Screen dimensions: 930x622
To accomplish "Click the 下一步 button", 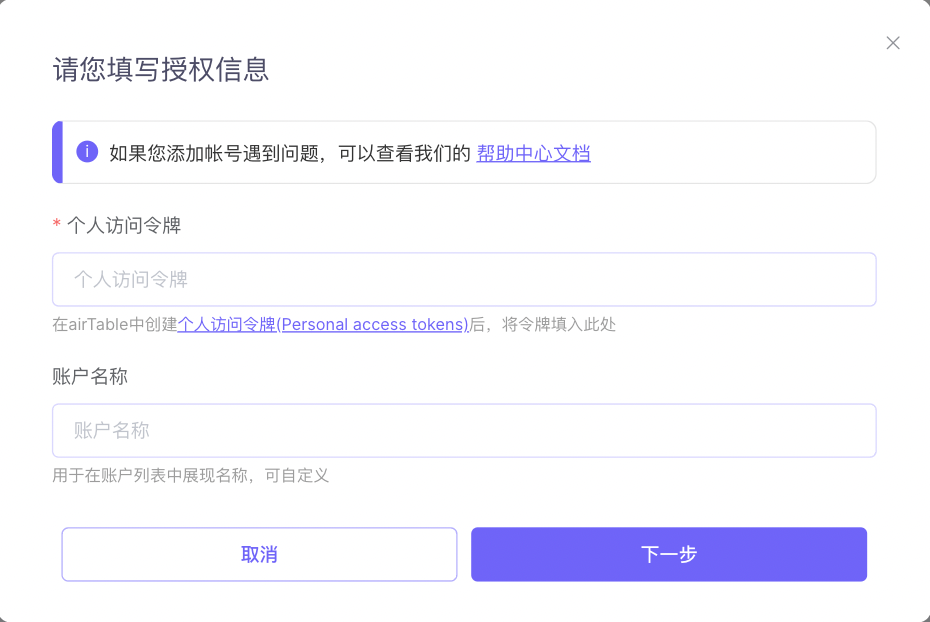I will (x=669, y=554).
